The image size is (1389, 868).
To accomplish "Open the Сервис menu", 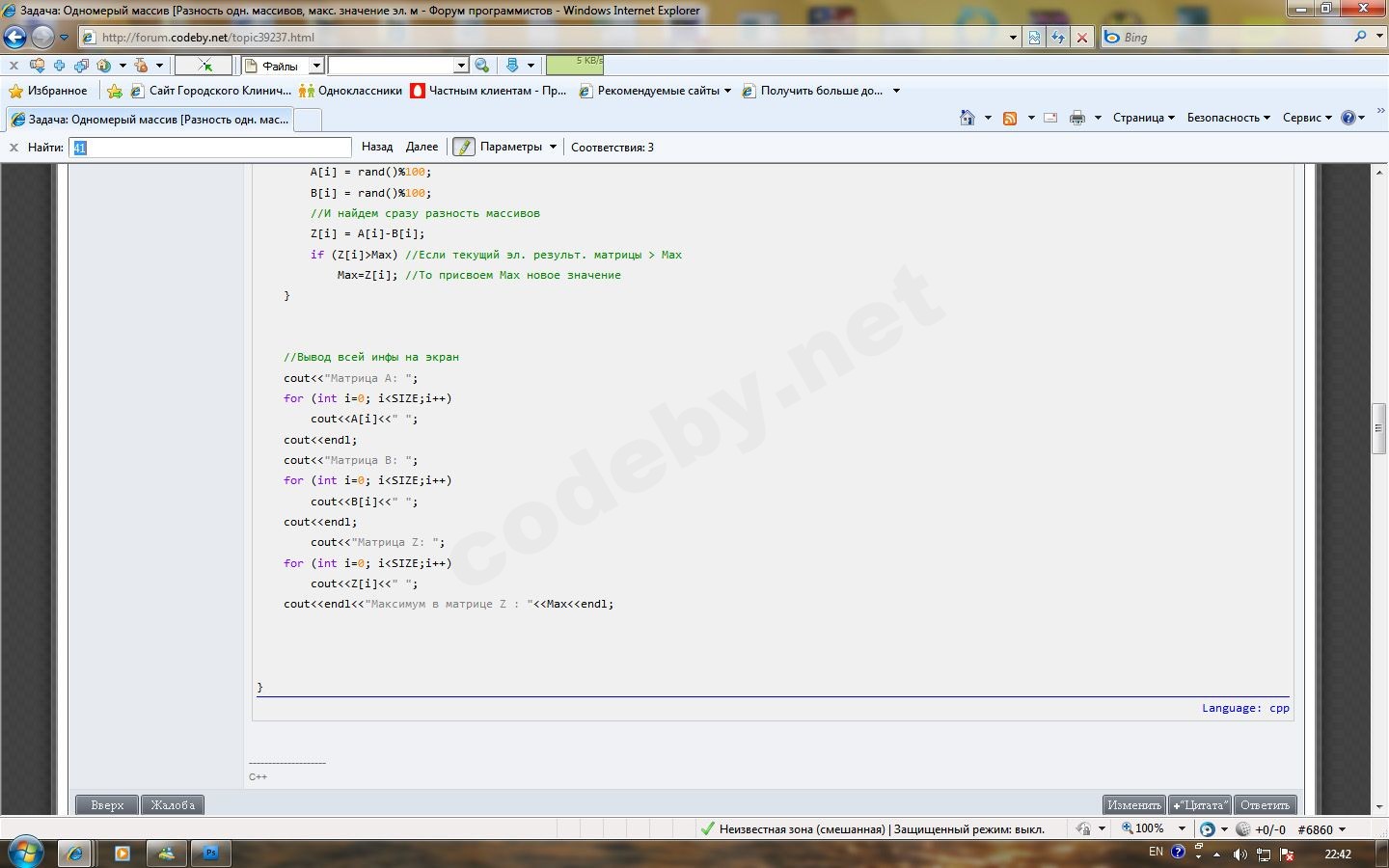I will click(x=1307, y=118).
